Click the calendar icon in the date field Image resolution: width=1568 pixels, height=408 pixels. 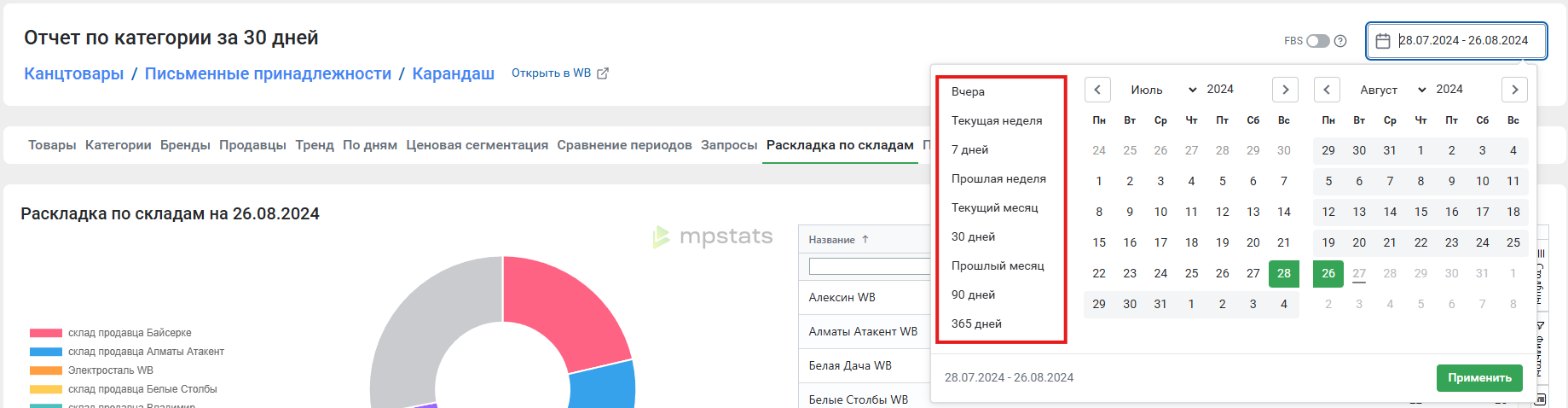pyautogui.click(x=1383, y=41)
